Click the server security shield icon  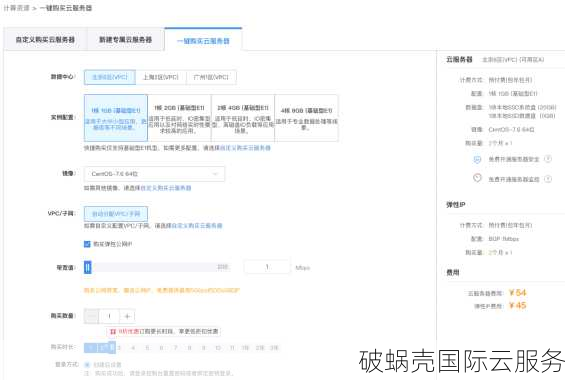[x=477, y=159]
